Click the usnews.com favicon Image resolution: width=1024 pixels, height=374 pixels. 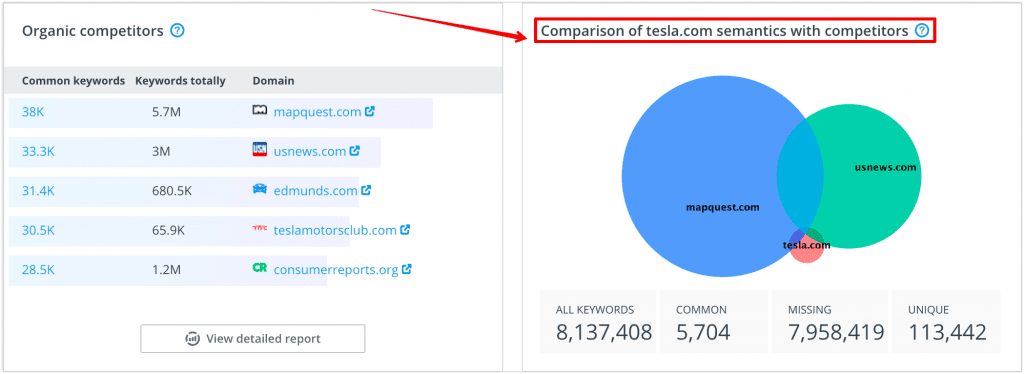(260, 149)
